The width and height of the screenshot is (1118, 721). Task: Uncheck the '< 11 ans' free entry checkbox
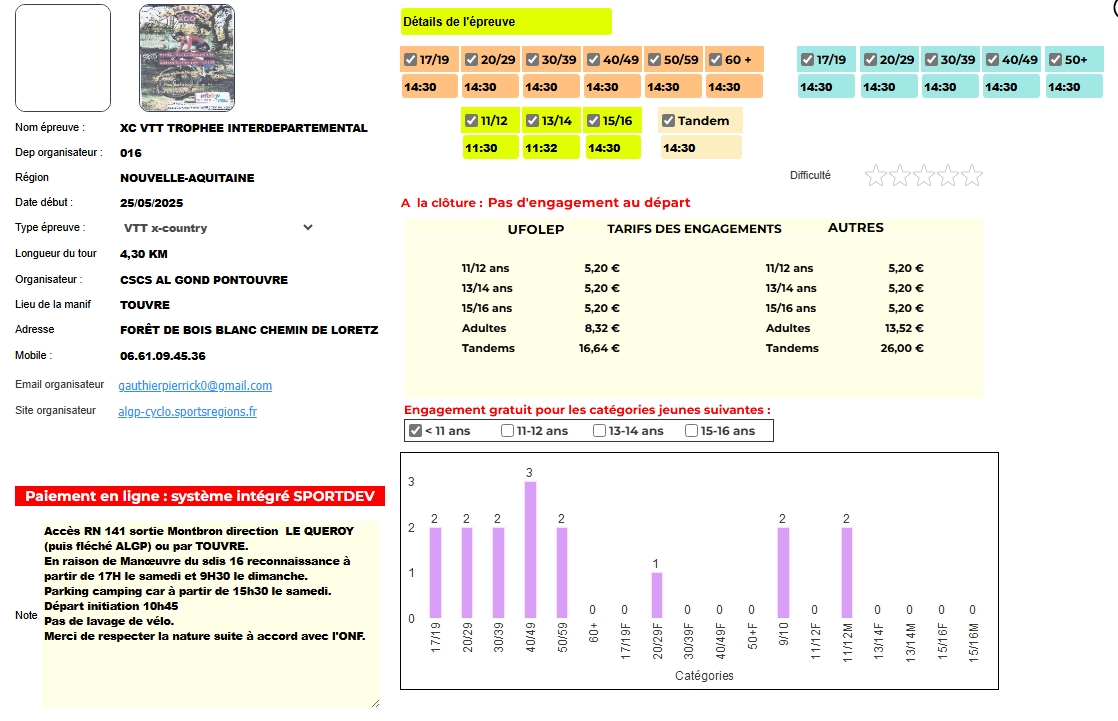[415, 431]
